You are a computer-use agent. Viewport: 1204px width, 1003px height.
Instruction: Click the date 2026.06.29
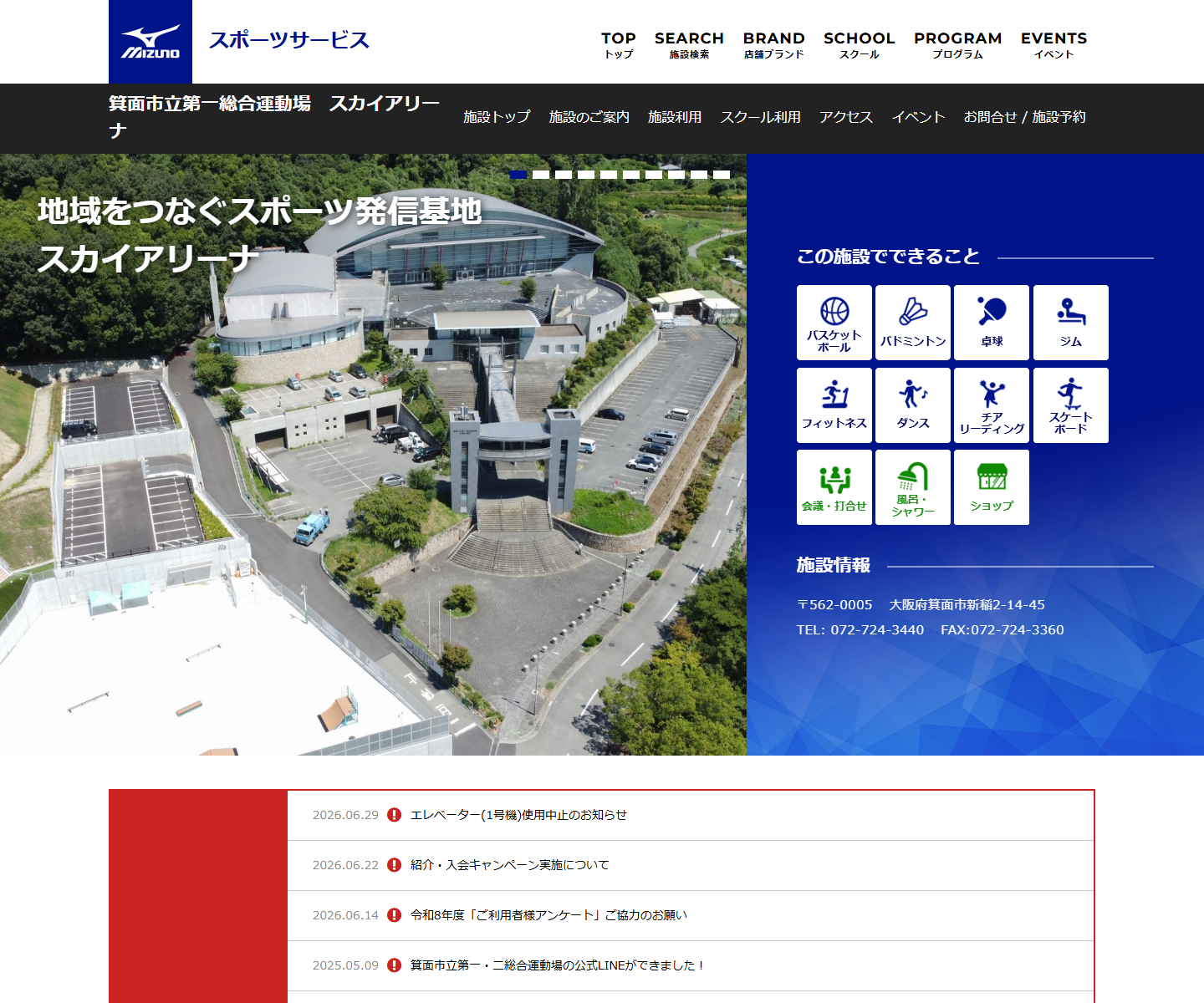click(345, 815)
